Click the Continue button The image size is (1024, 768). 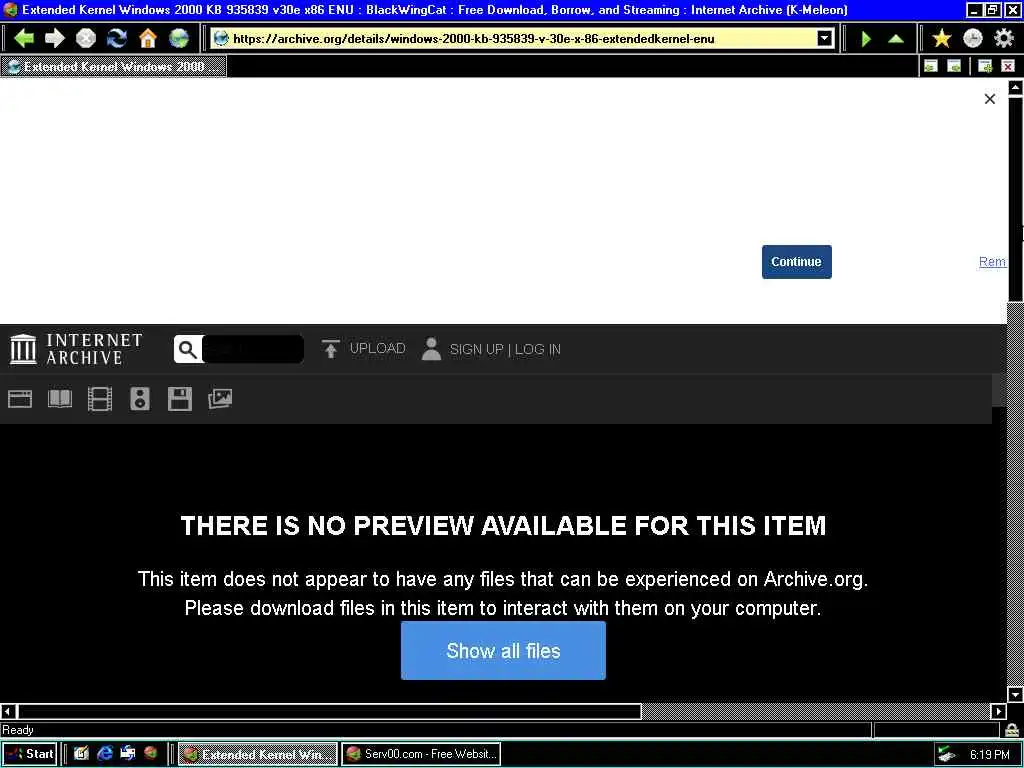pyautogui.click(x=797, y=262)
